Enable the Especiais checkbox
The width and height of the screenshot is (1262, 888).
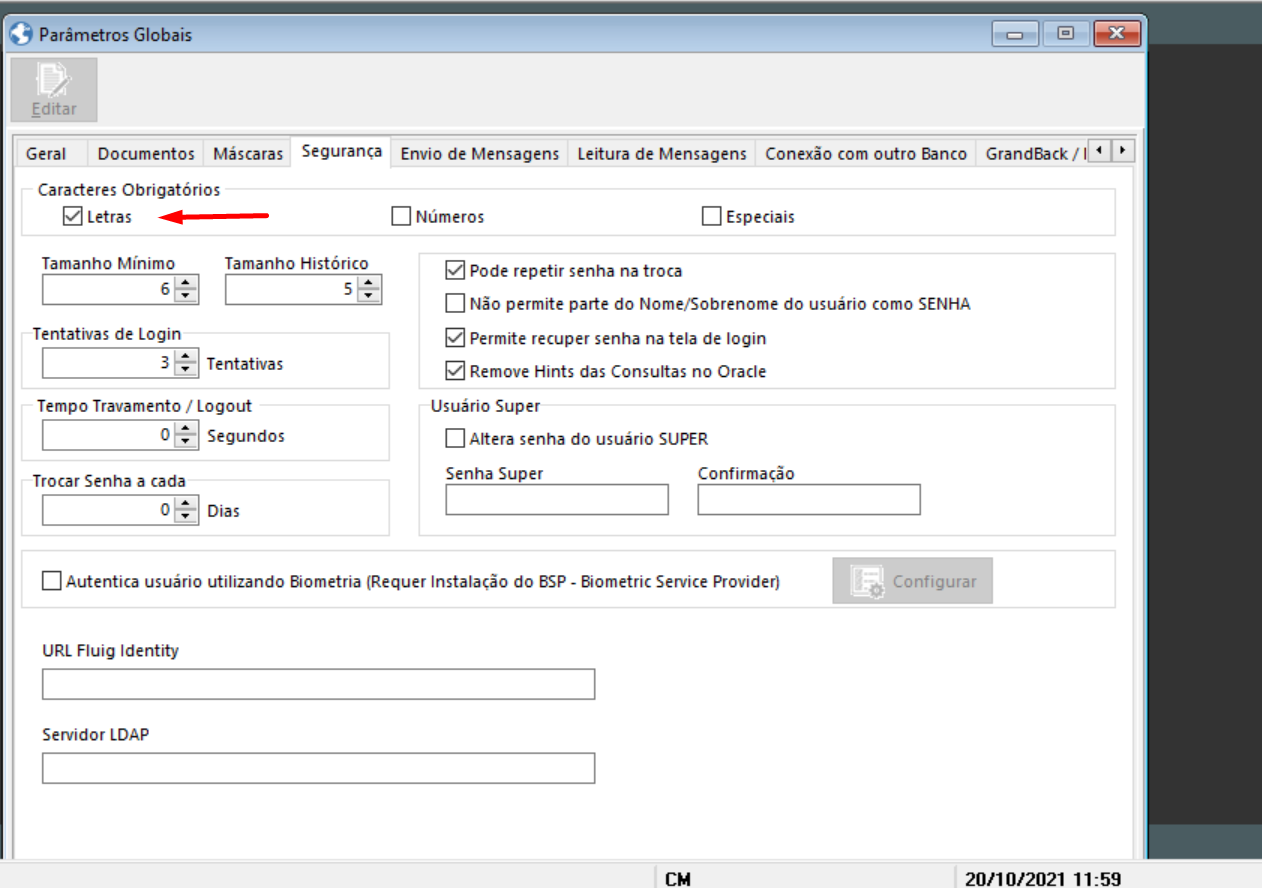pyautogui.click(x=712, y=216)
